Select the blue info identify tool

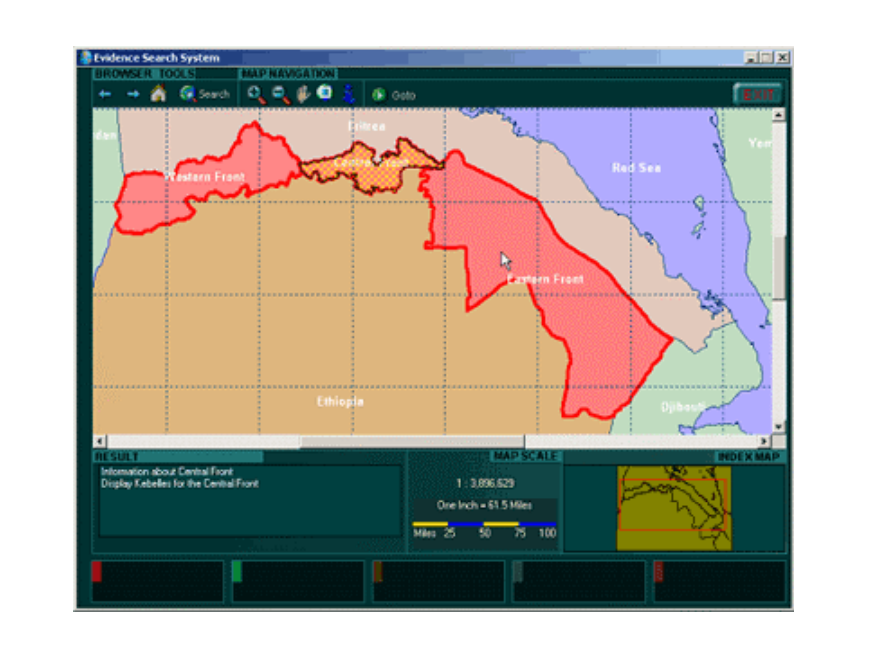coord(348,94)
